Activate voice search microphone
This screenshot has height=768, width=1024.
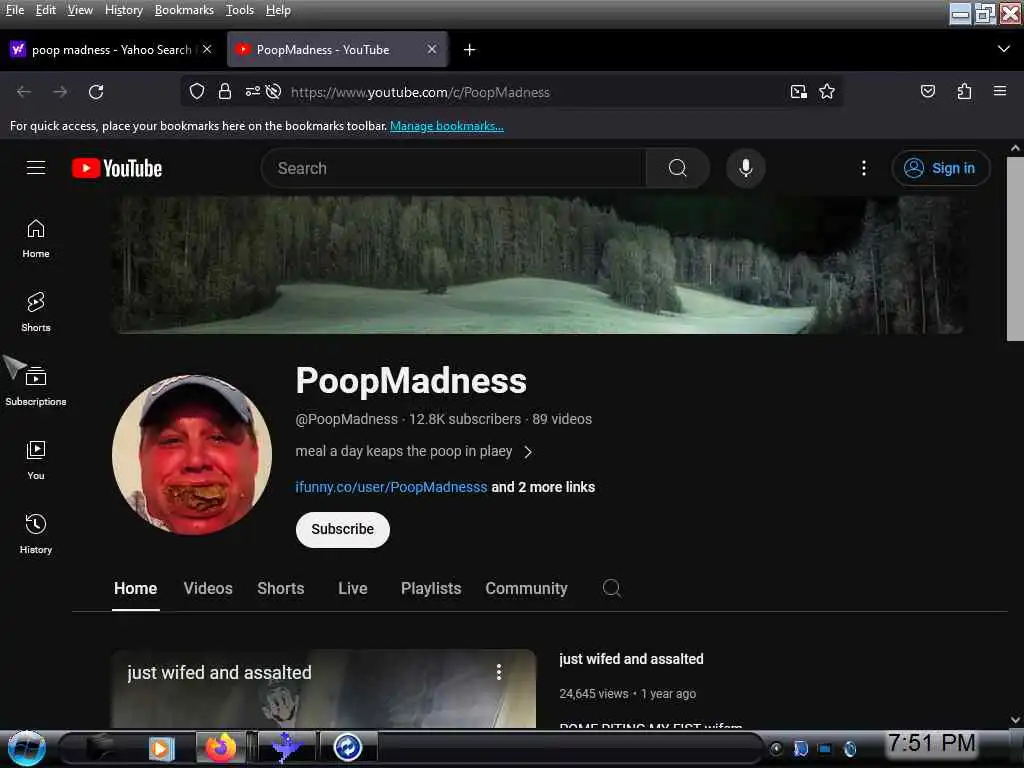745,168
